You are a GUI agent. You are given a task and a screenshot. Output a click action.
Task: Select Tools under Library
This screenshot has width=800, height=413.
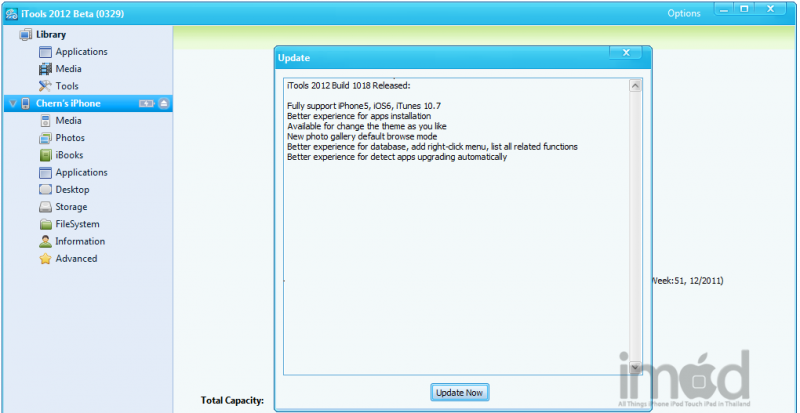[x=67, y=86]
